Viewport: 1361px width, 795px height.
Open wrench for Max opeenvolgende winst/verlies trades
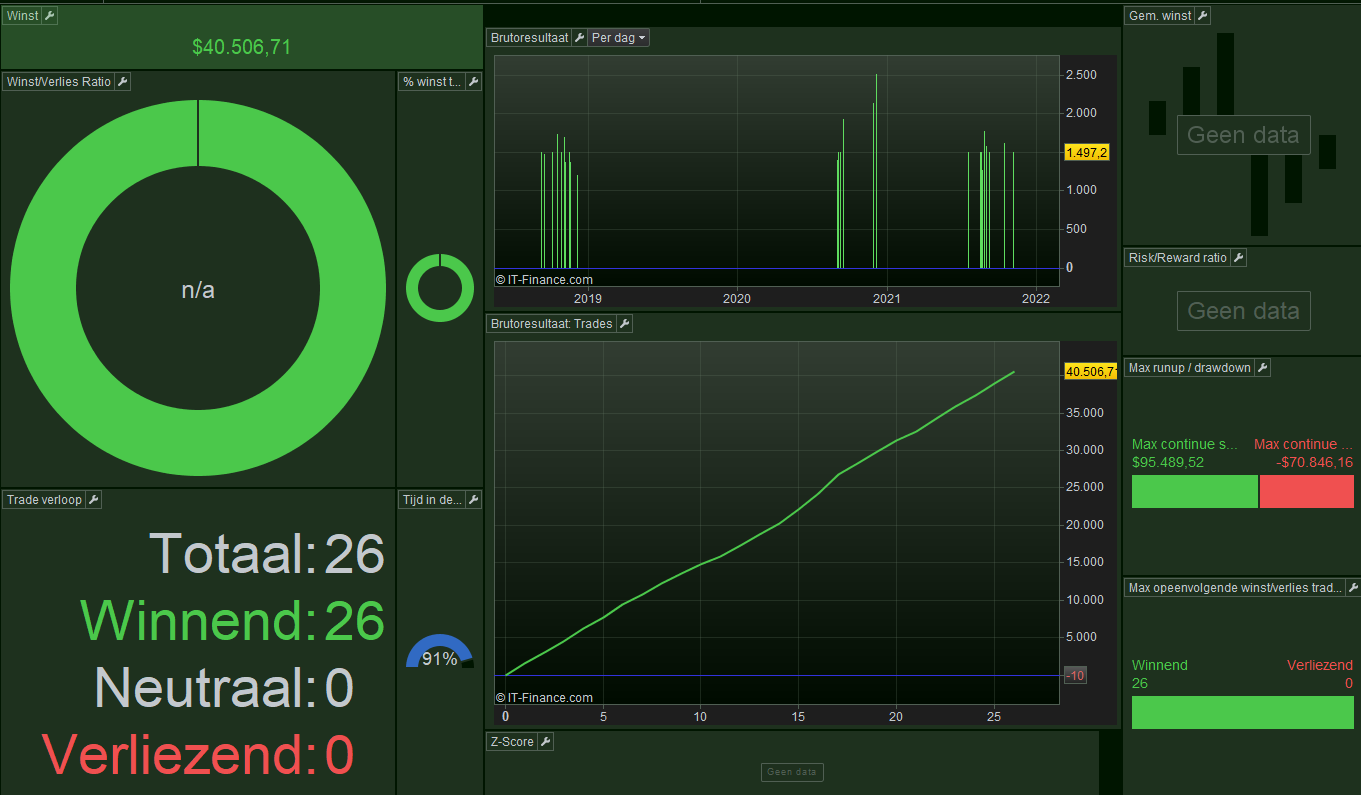tap(1353, 588)
